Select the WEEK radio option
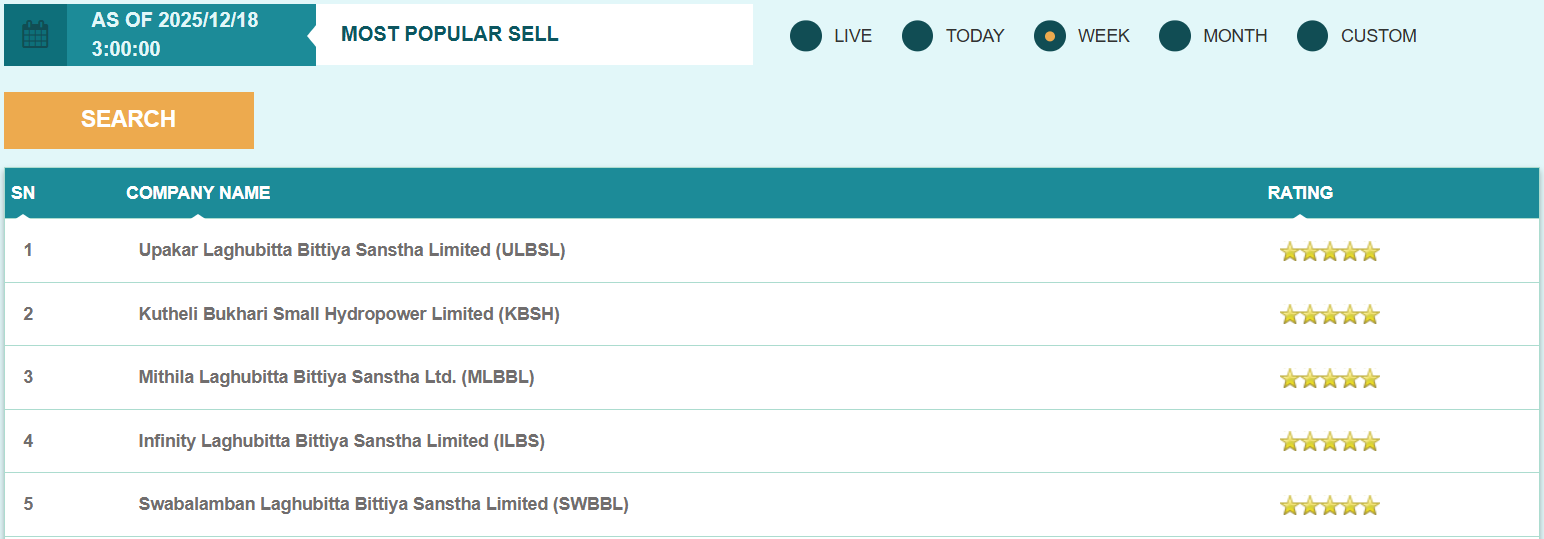The height and width of the screenshot is (539, 1544). [x=1050, y=36]
